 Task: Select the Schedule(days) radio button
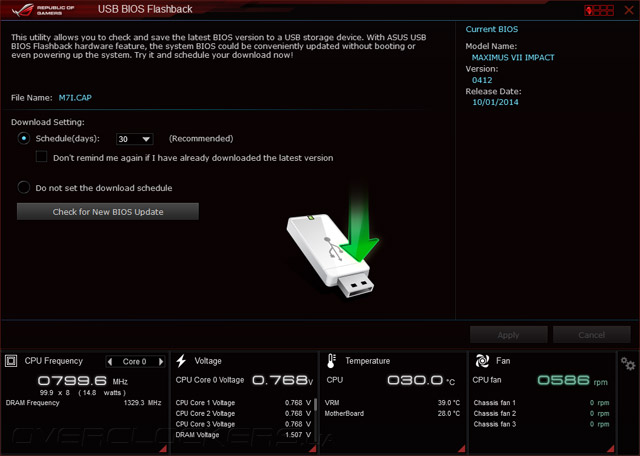tap(24, 138)
